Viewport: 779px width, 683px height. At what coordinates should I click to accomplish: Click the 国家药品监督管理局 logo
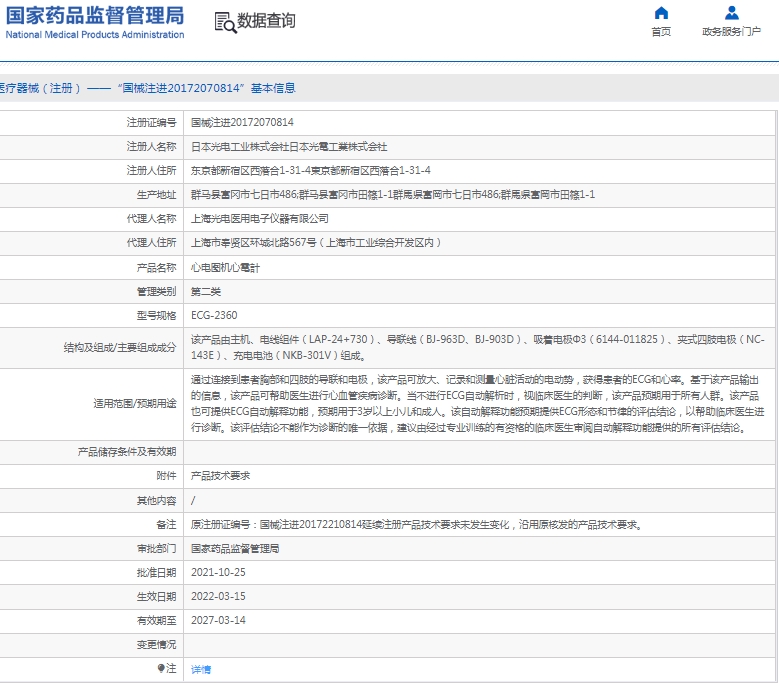pyautogui.click(x=95, y=22)
